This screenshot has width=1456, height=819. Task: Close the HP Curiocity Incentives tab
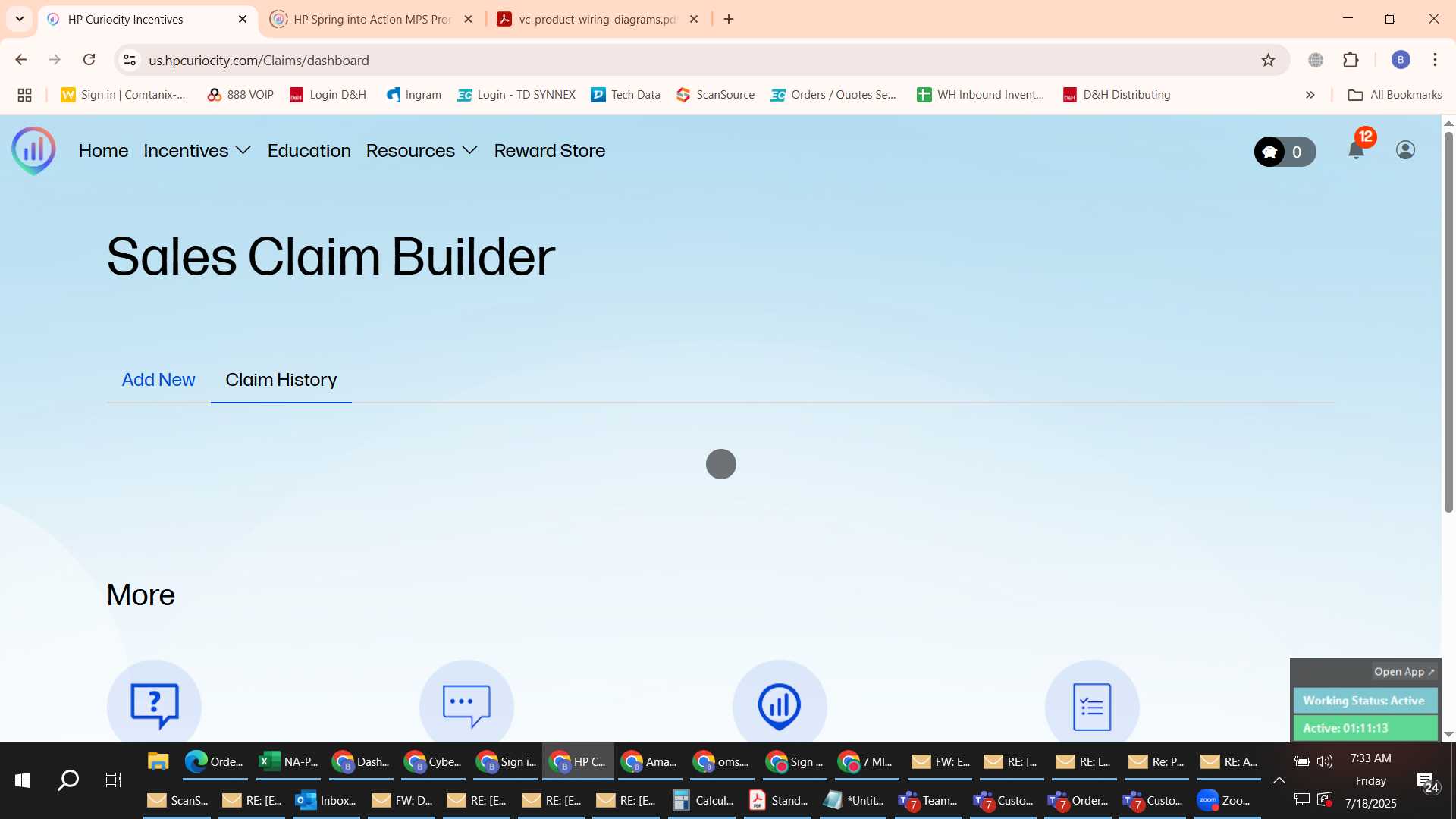243,19
